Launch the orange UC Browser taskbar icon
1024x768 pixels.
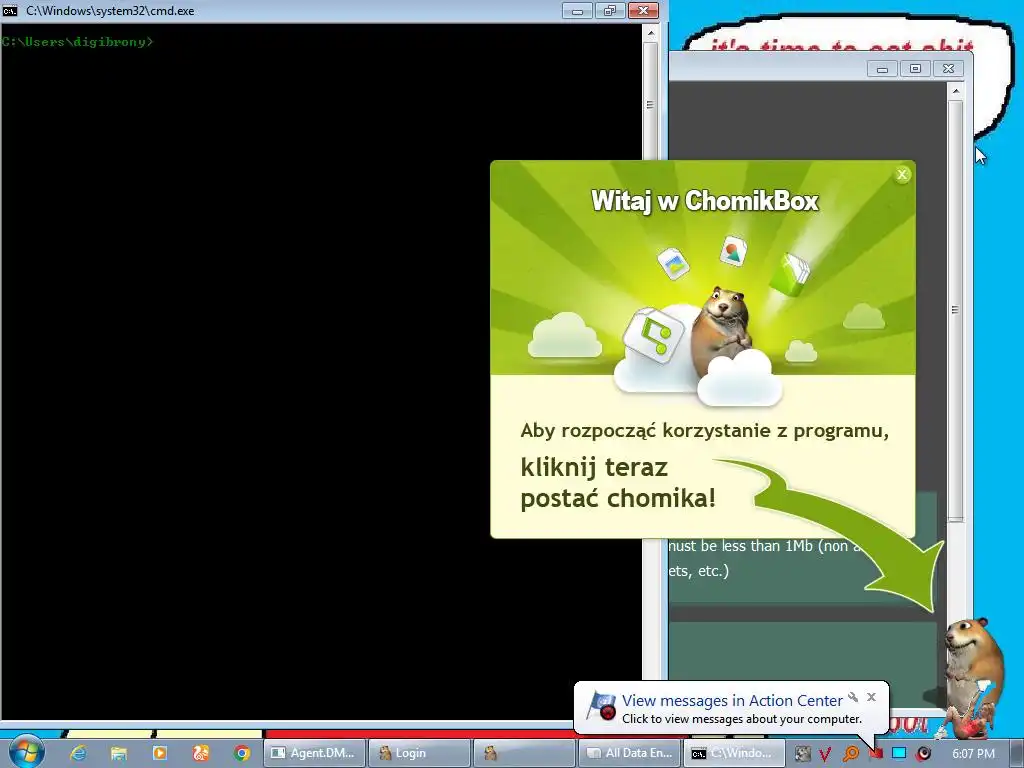(200, 753)
